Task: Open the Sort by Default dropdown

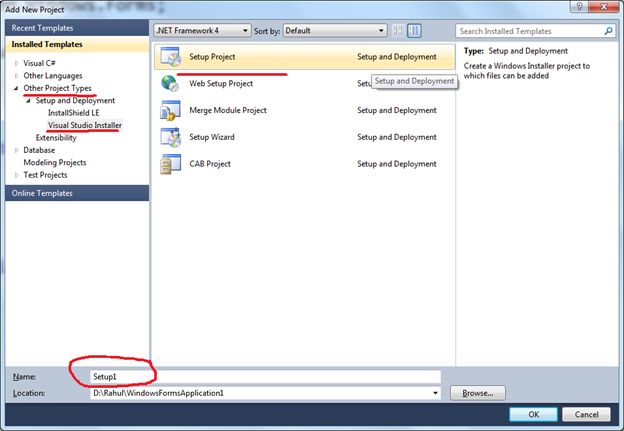Action: coord(335,31)
